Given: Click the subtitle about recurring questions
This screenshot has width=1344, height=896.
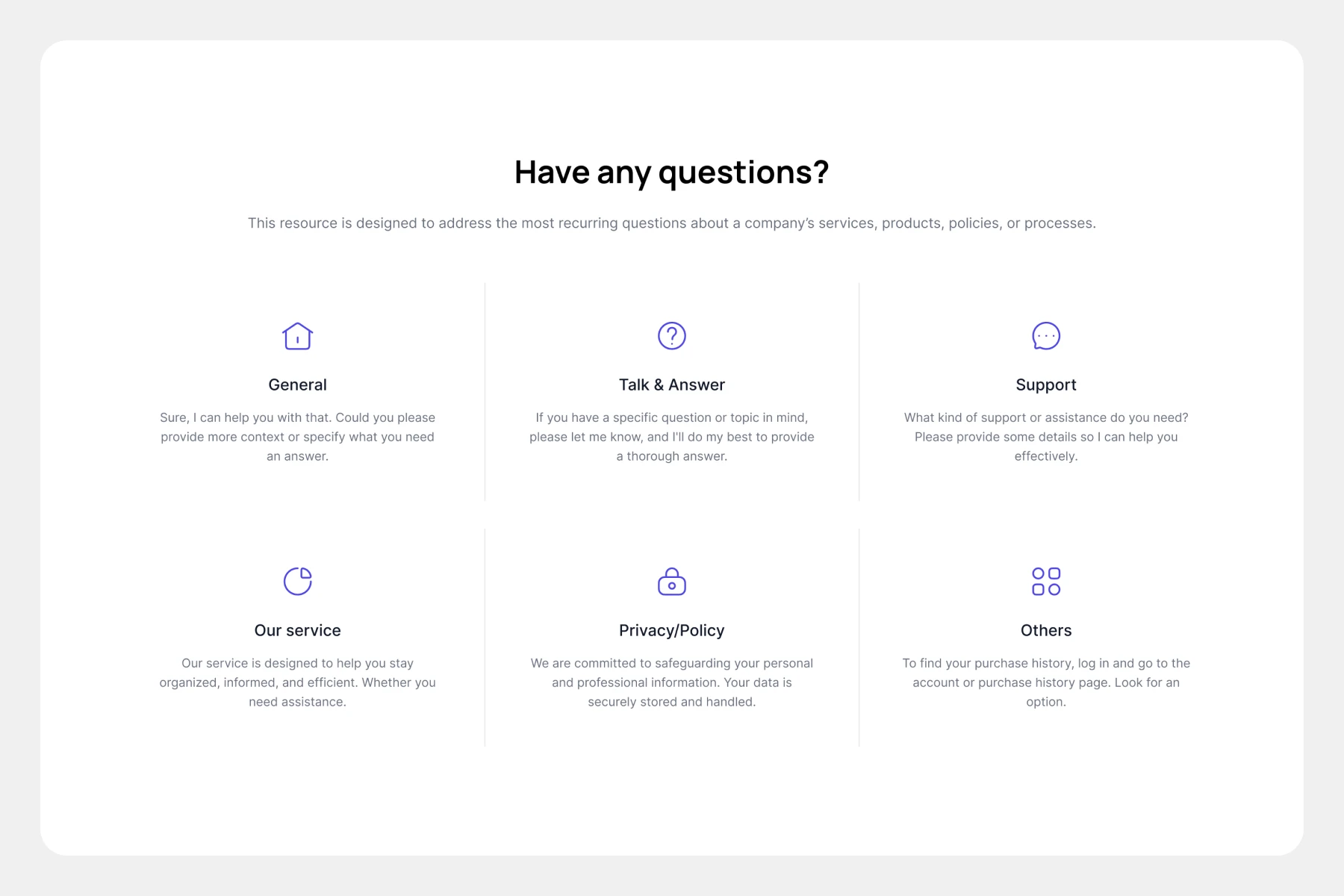Looking at the screenshot, I should (672, 223).
